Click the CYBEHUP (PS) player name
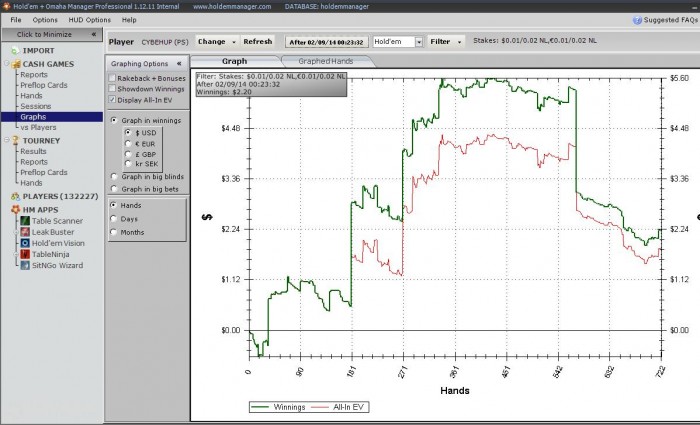Screen dimensions: 700x425 point(165,42)
